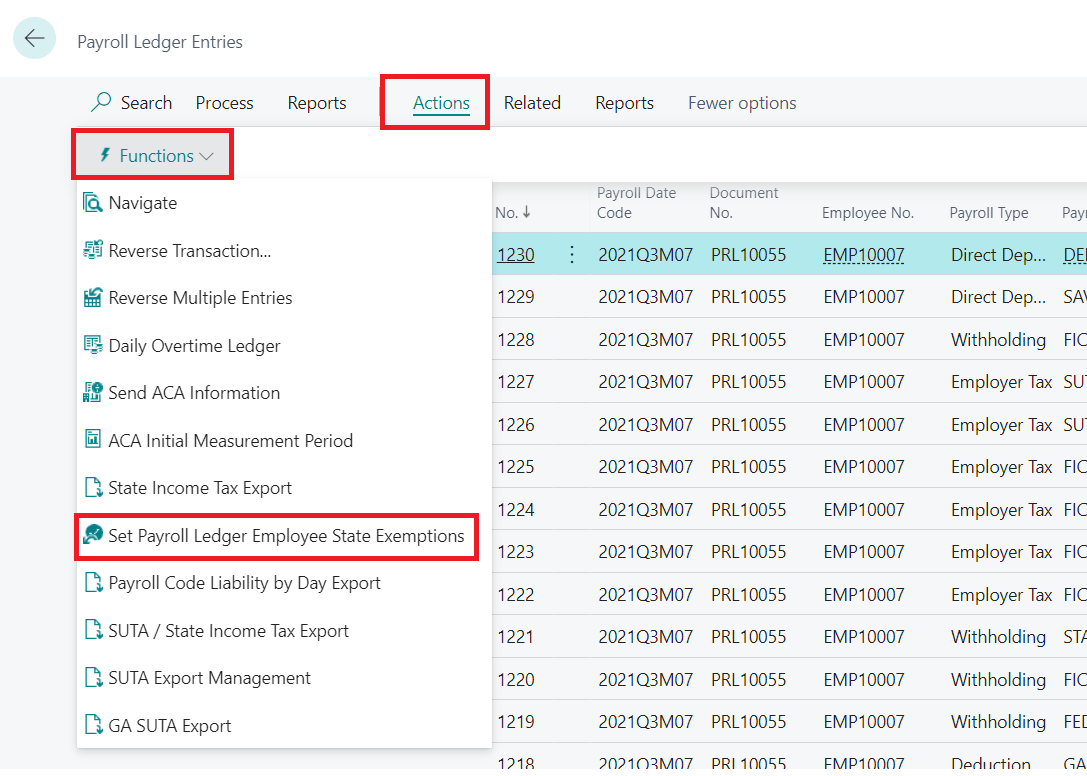This screenshot has height=776, width=1087.
Task: Open entry number 1230 link
Action: (x=516, y=255)
